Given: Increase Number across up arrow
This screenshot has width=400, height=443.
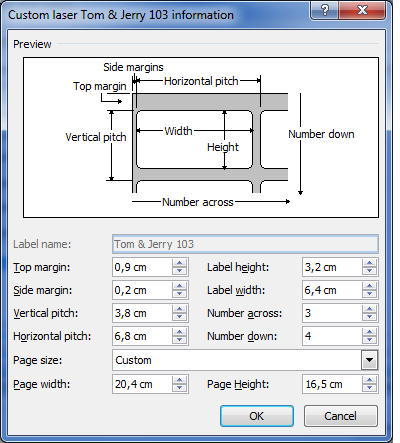Looking at the screenshot, I should pyautogui.click(x=369, y=309).
